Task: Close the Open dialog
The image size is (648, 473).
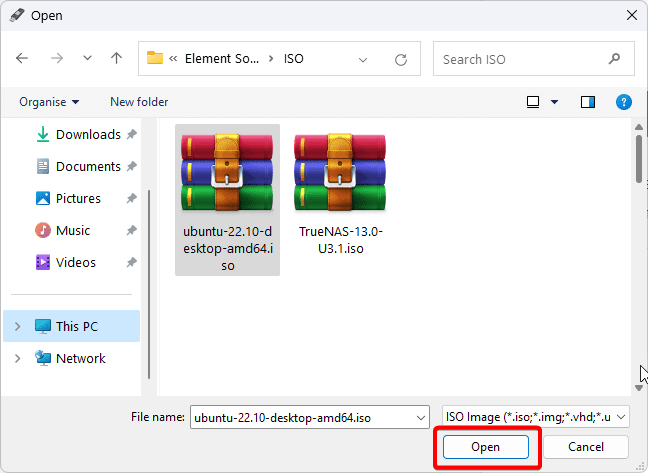Action: [x=631, y=15]
